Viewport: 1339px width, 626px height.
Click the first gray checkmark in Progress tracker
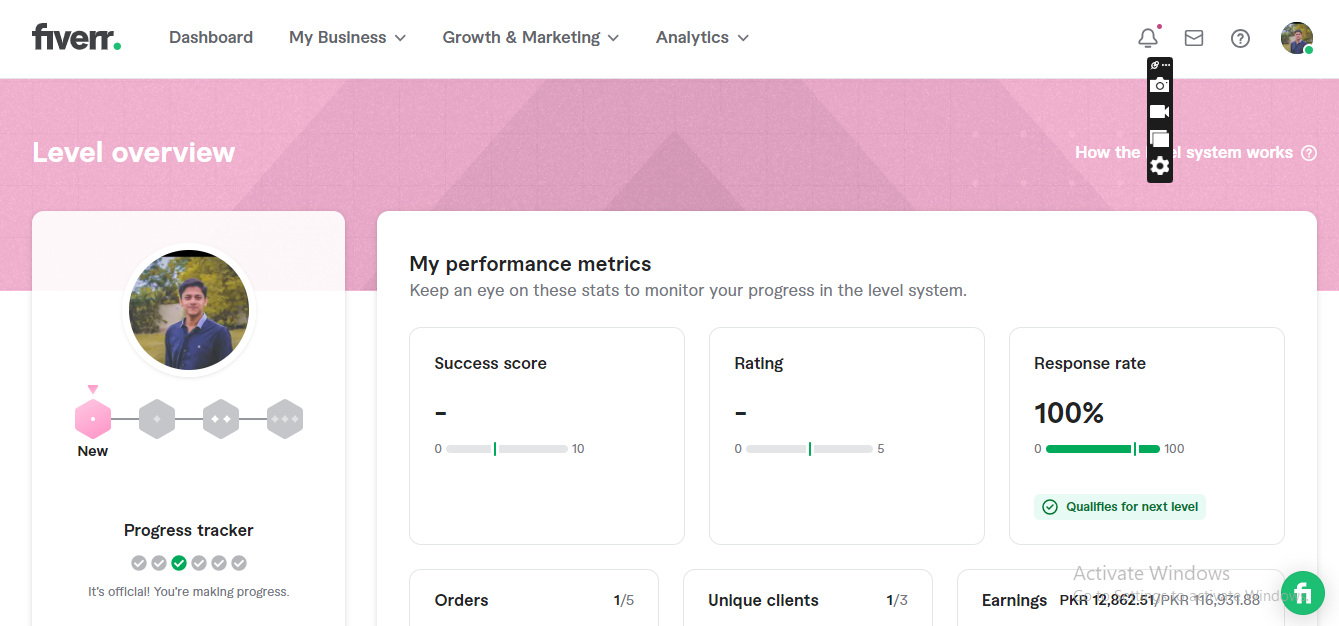pos(139,563)
